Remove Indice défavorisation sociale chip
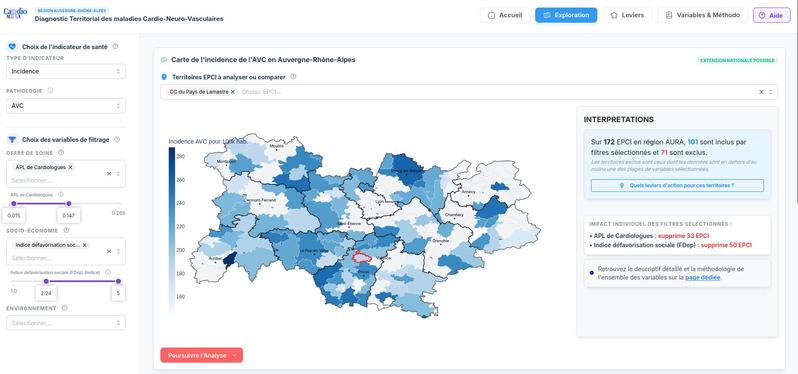798x374 pixels. click(x=84, y=245)
